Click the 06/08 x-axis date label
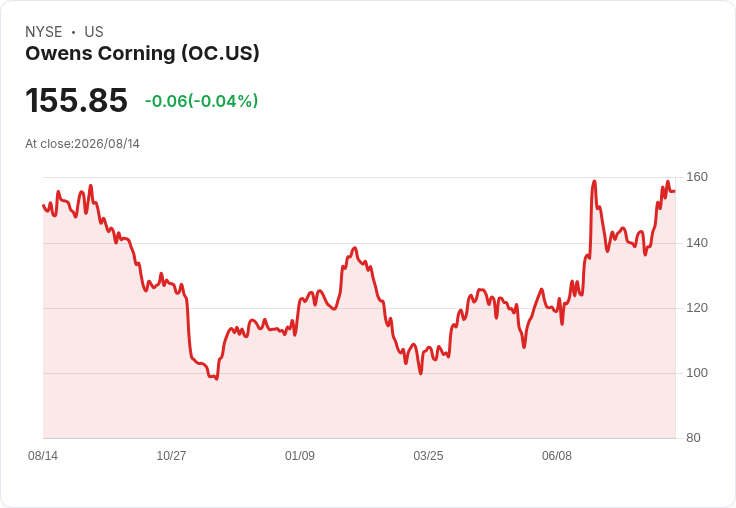Image resolution: width=736 pixels, height=508 pixels. pyautogui.click(x=557, y=455)
